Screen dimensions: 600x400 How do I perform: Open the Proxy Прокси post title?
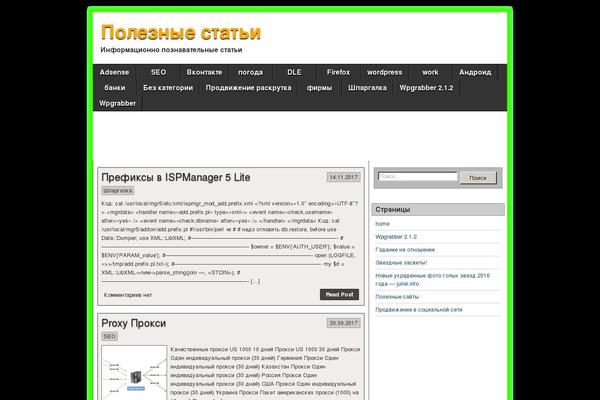pyautogui.click(x=134, y=323)
